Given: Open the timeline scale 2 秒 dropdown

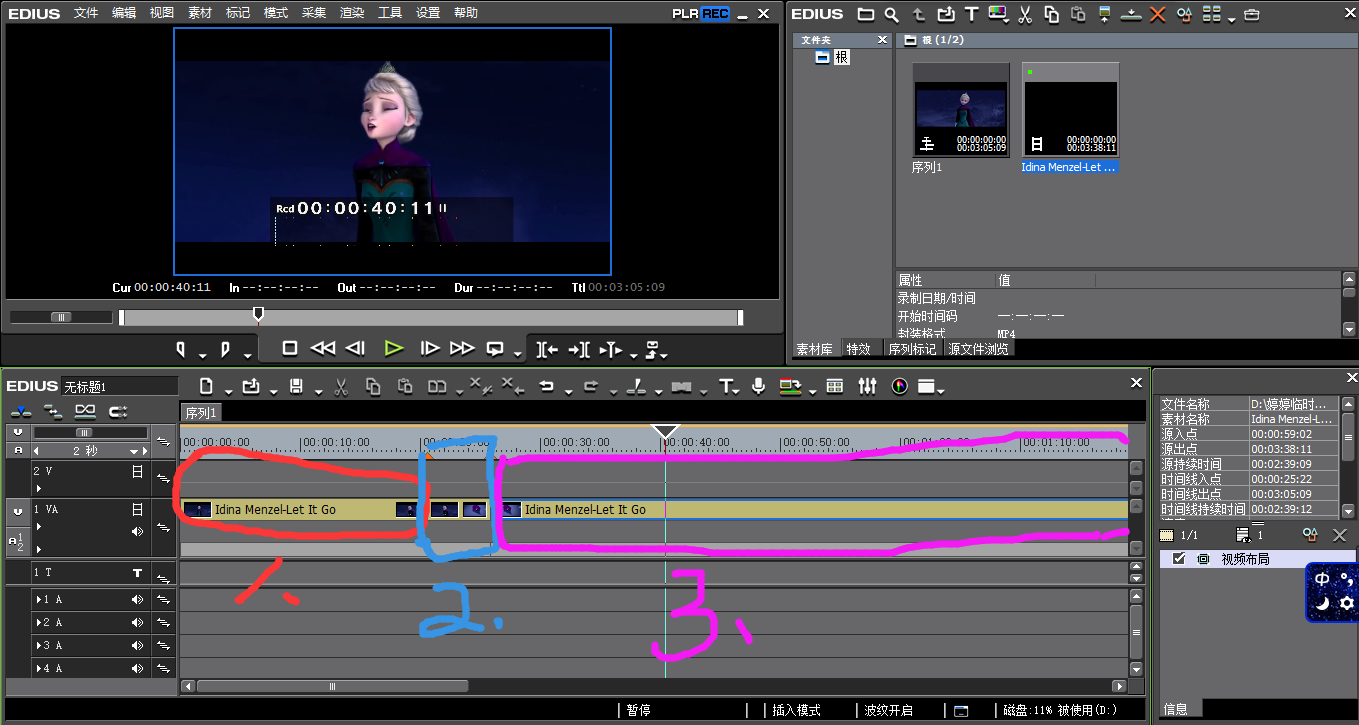Looking at the screenshot, I should 134,451.
